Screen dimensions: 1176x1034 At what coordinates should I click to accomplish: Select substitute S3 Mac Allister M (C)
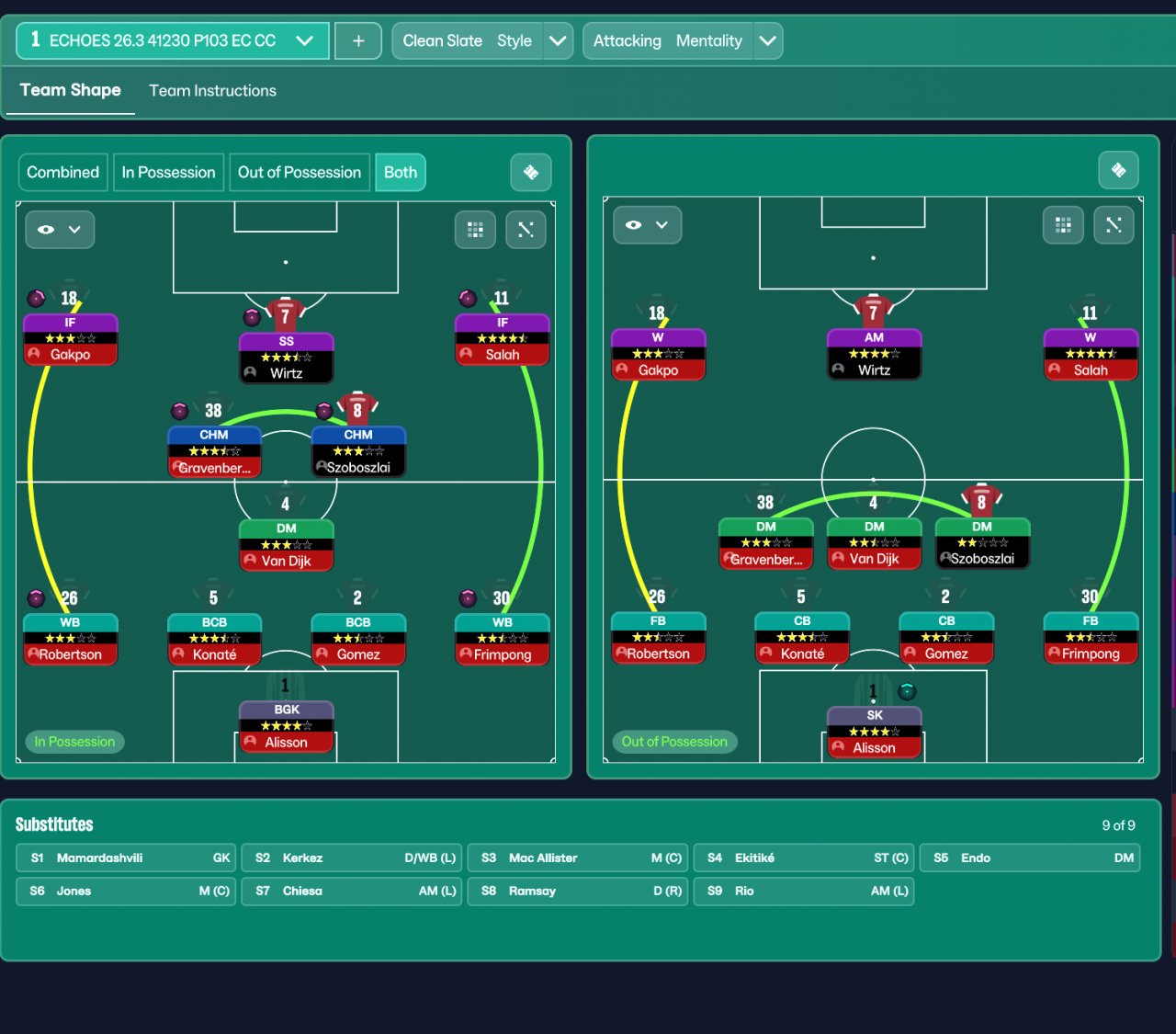tap(578, 858)
